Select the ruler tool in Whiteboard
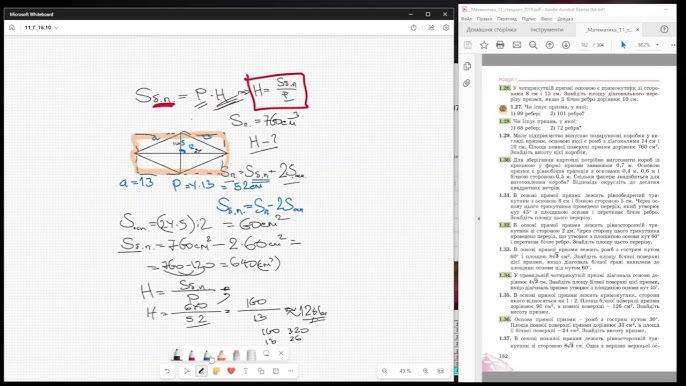Image resolution: width=686 pixels, height=386 pixels. coord(251,354)
